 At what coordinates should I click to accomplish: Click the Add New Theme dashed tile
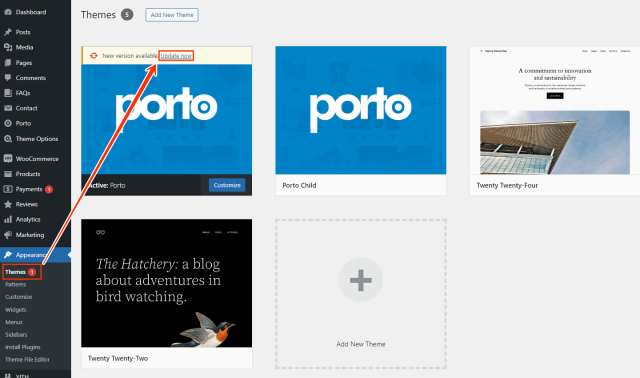[361, 294]
